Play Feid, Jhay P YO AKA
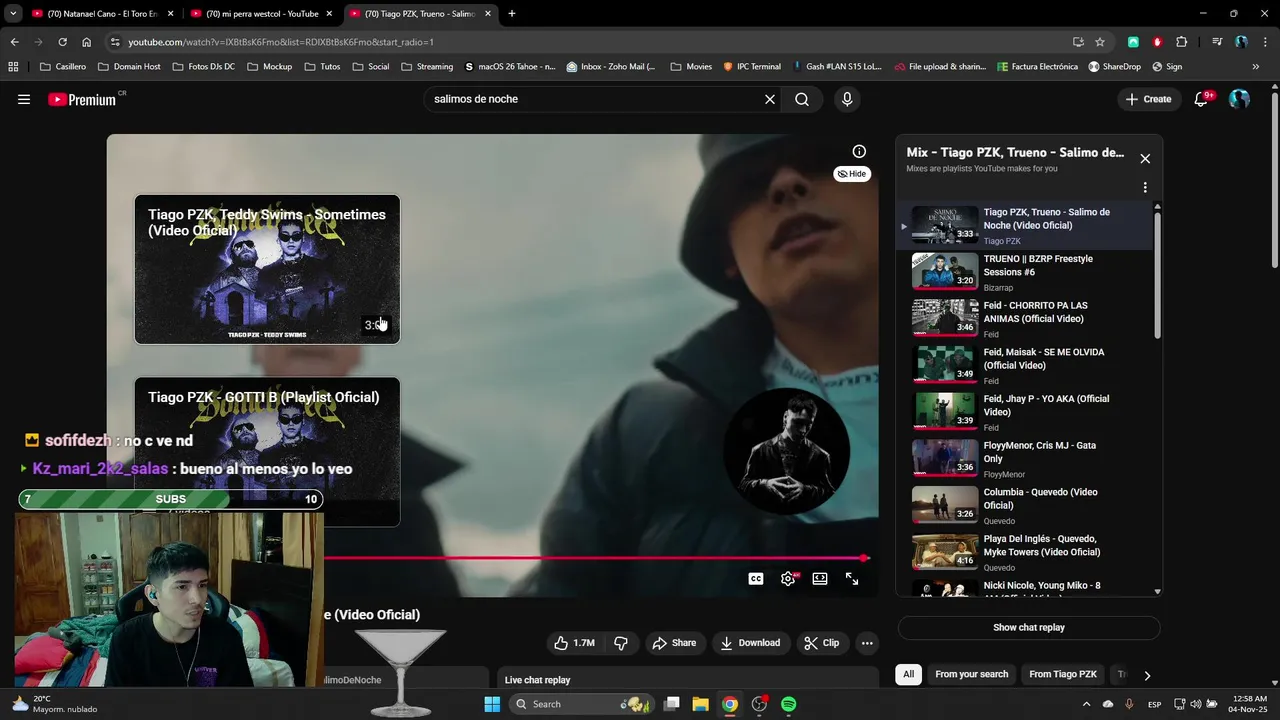Viewport: 1280px width, 720px height. click(x=1027, y=412)
